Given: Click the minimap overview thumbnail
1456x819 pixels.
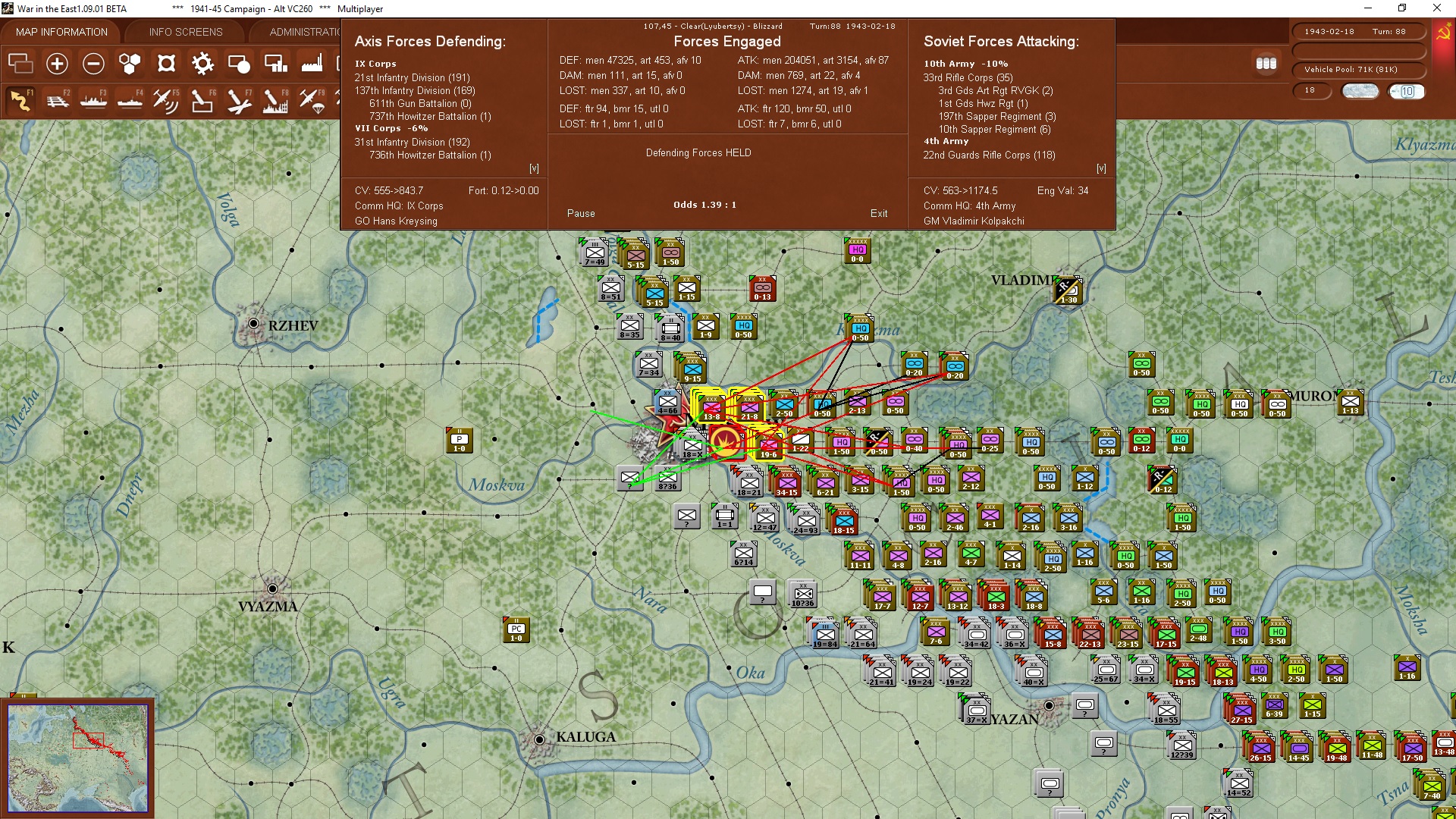Looking at the screenshot, I should coord(77,757).
